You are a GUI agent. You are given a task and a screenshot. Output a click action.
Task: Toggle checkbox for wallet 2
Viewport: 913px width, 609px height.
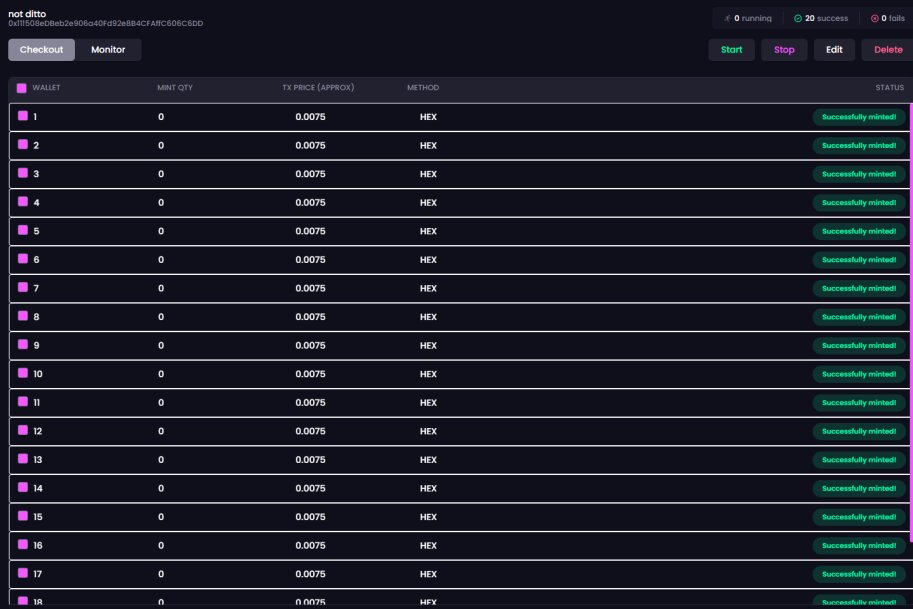tap(23, 144)
